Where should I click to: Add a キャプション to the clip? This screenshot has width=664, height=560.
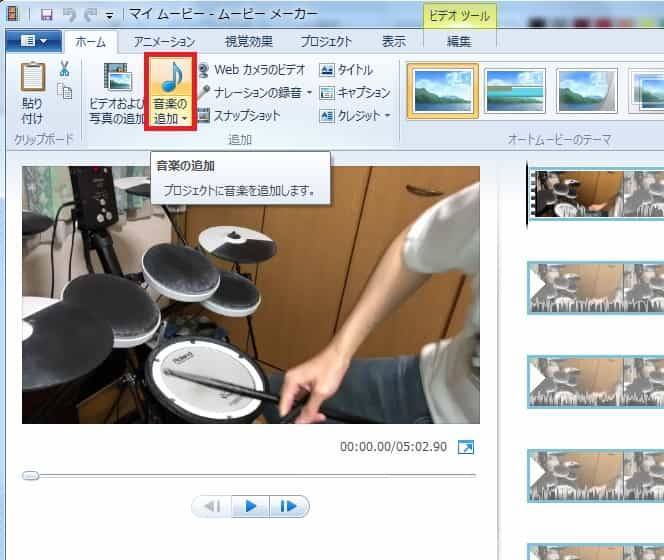[x=364, y=92]
